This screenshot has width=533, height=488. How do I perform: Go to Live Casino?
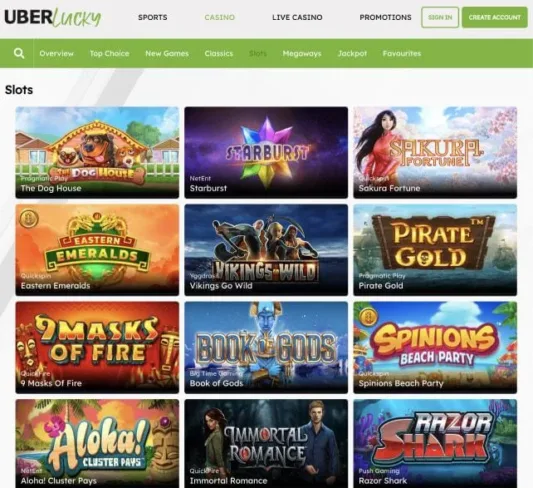pyautogui.click(x=297, y=17)
